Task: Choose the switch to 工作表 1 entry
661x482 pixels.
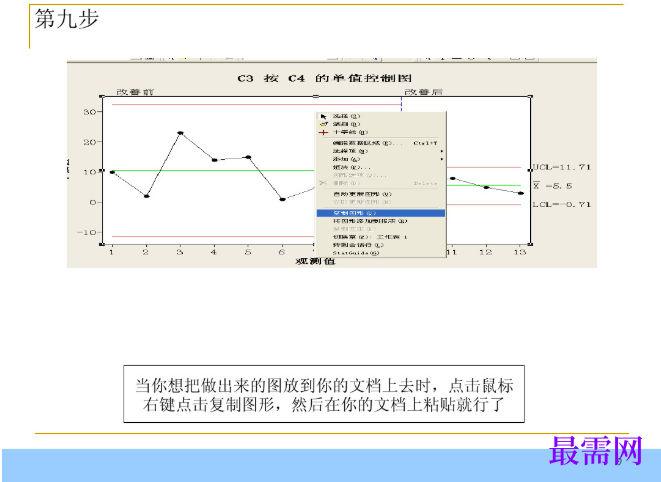Action: [381, 237]
